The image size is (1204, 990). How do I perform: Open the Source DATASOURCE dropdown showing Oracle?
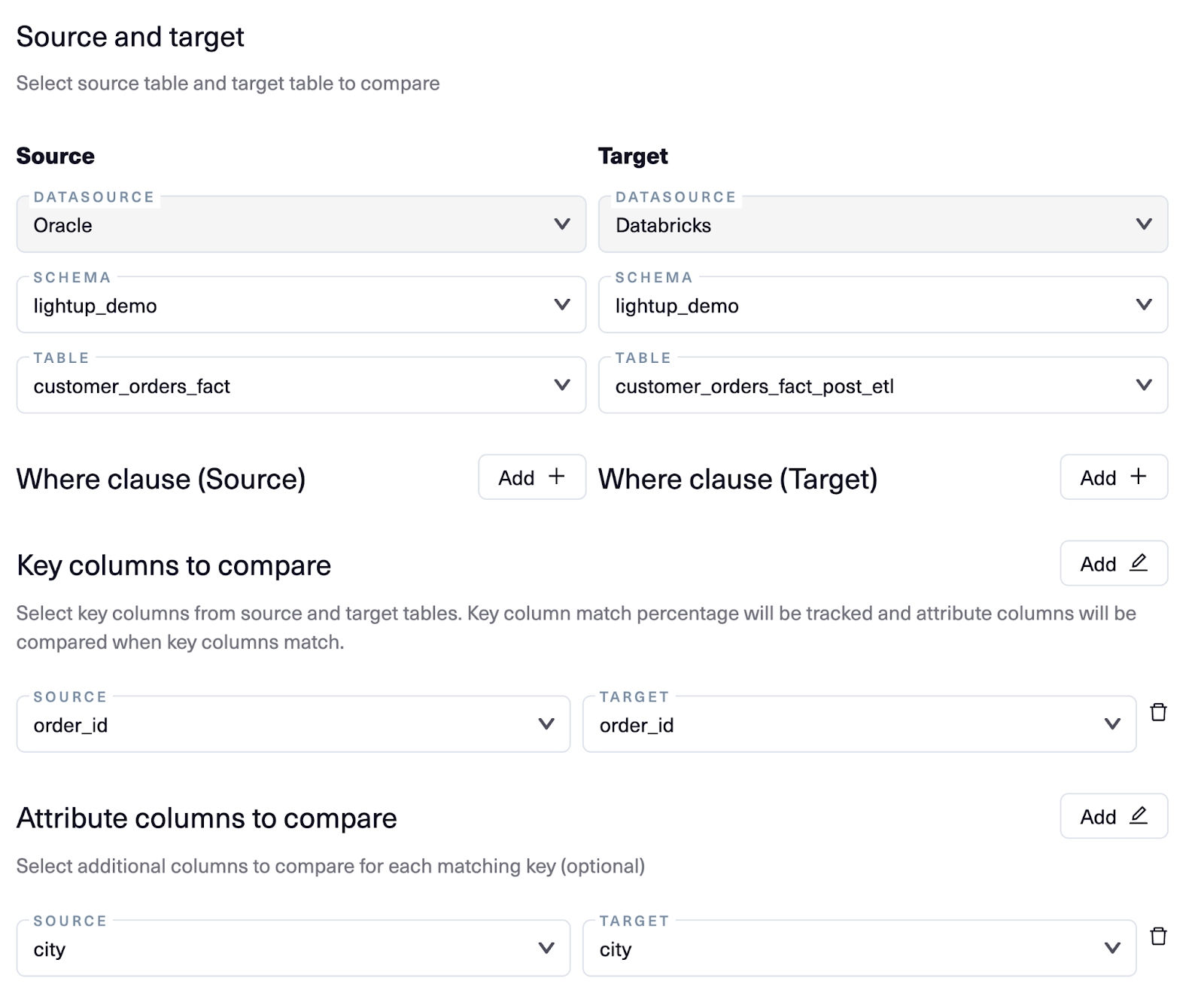[x=301, y=224]
